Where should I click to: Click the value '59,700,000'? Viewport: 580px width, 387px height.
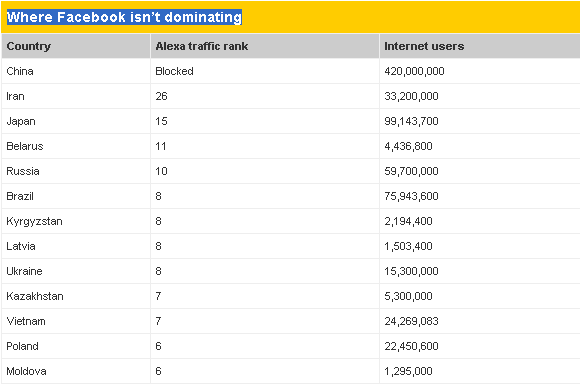tap(411, 171)
